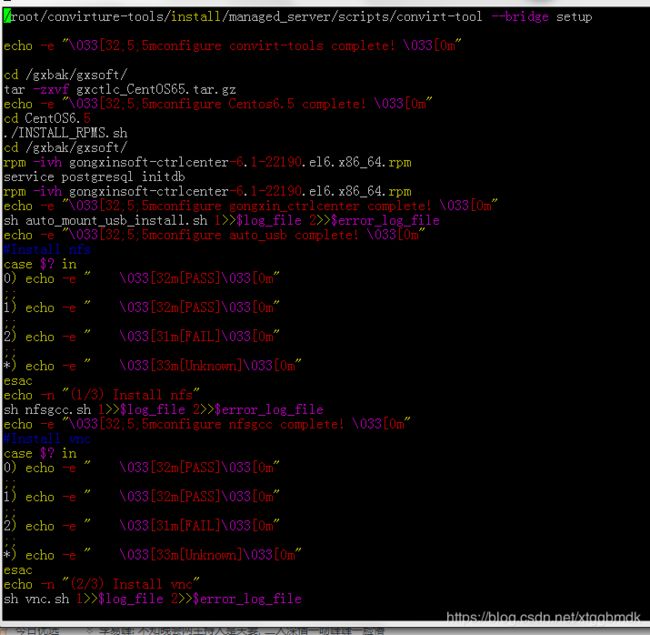
Task: Click the '(2/3) Install vnc' echo line
Action: tap(102, 583)
